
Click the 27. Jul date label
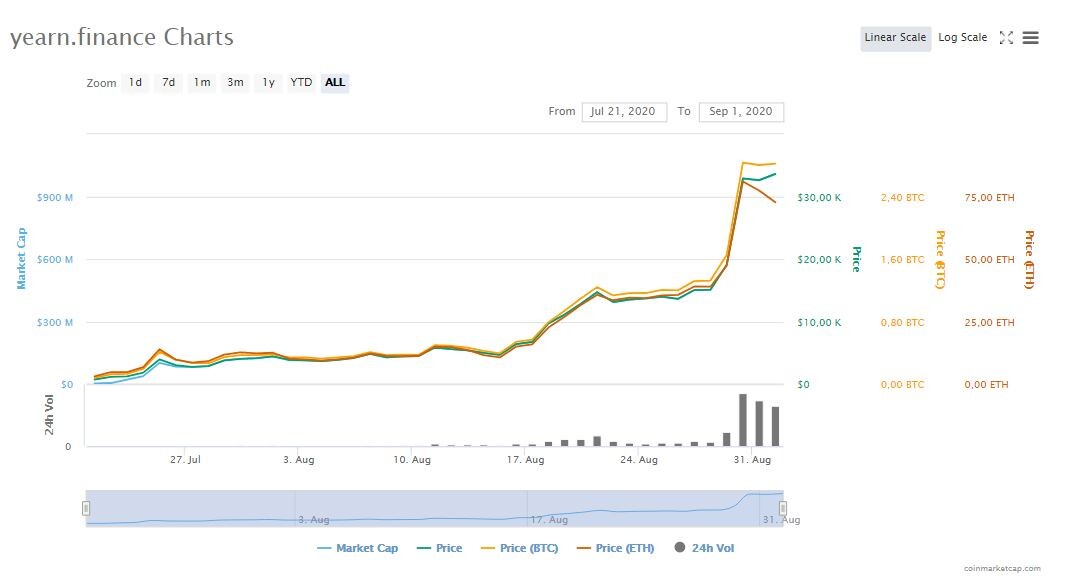pos(185,460)
